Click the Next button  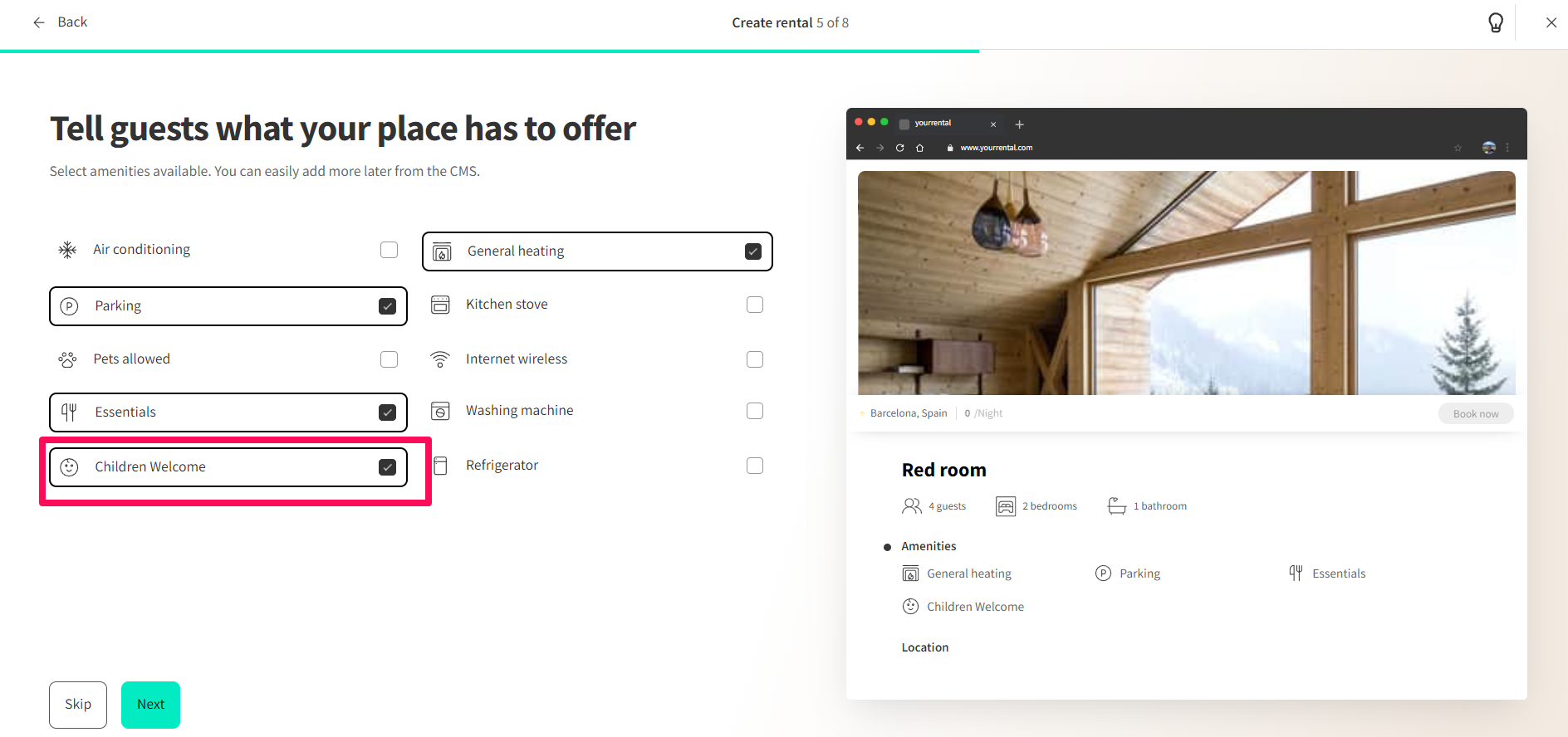pos(150,705)
